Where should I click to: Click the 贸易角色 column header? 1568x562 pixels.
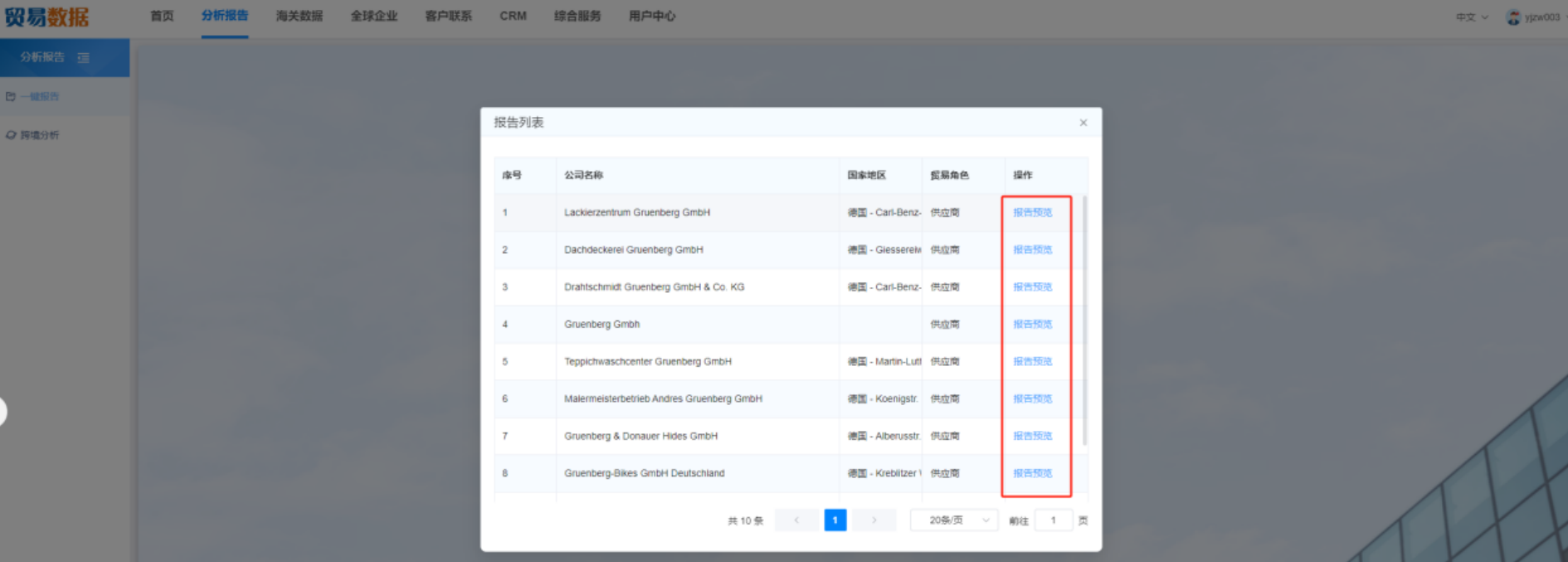coord(950,175)
